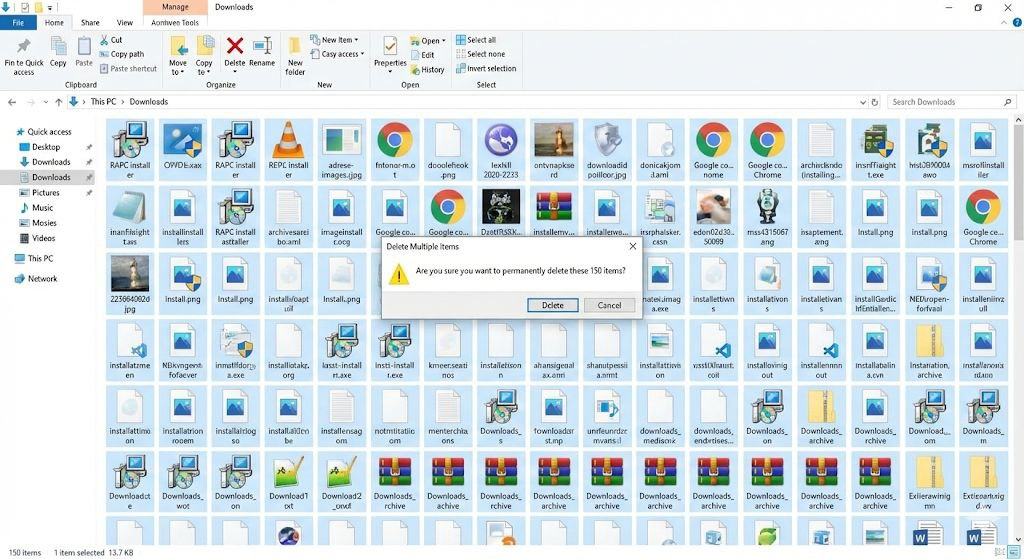Select the VLC cone REPC installer file
1024x559 pixels.
[x=288, y=150]
